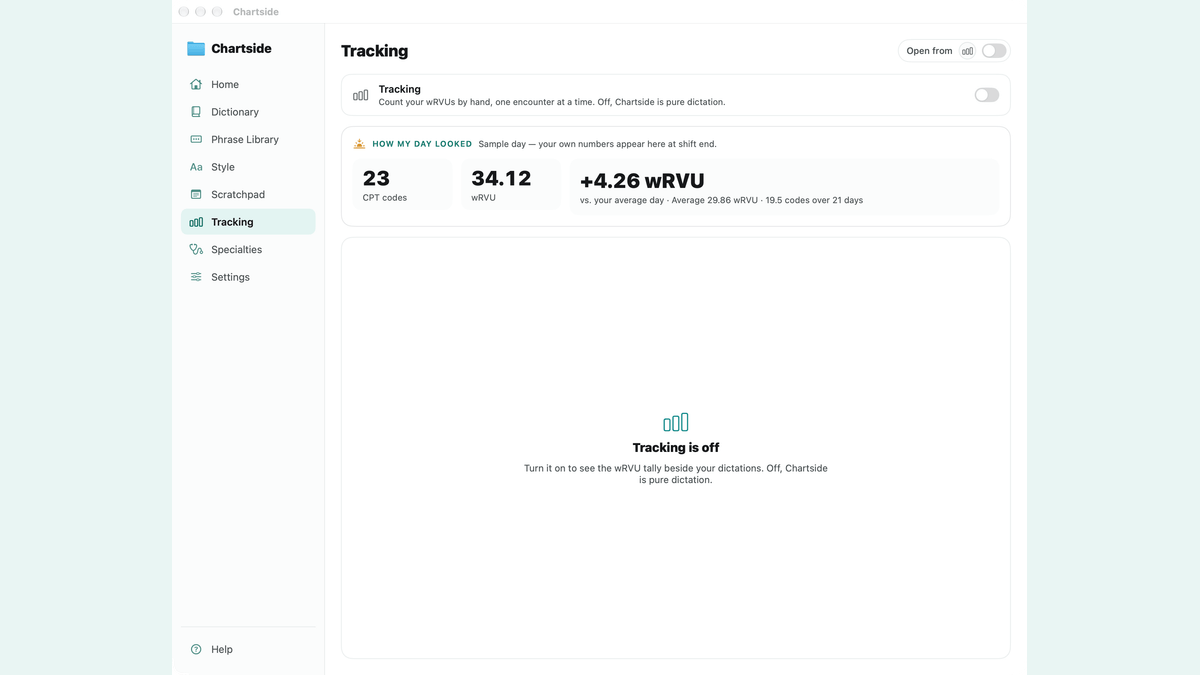Click the Turn it on to see tally text

(676, 474)
